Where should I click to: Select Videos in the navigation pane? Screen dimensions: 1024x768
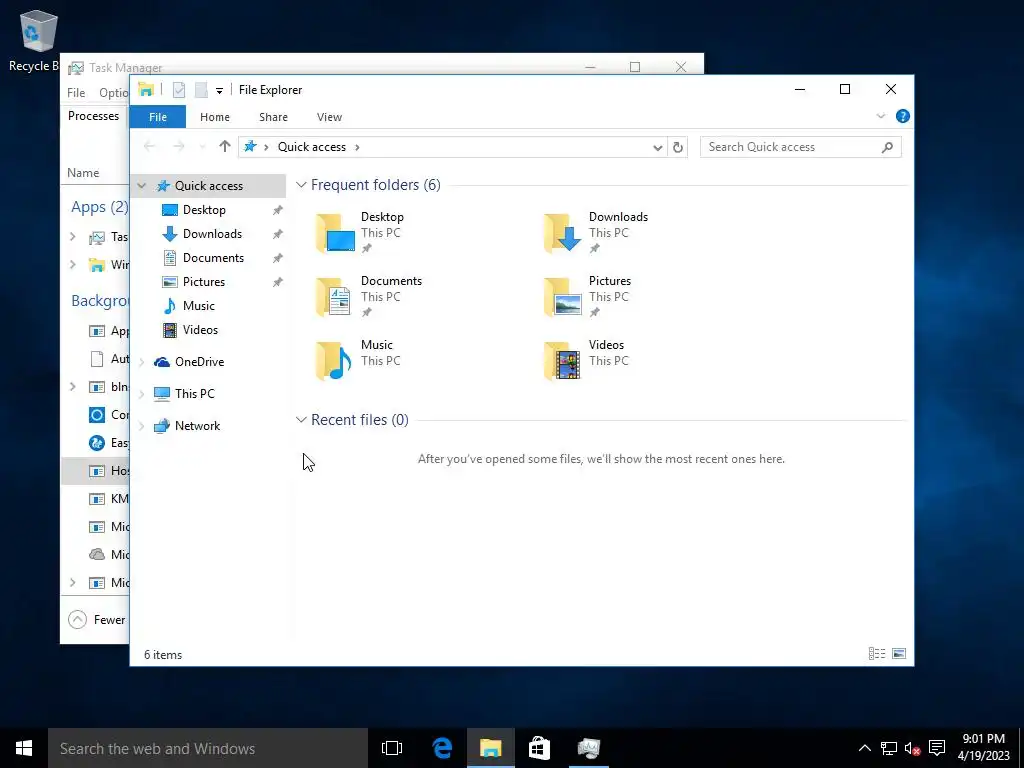(x=200, y=330)
